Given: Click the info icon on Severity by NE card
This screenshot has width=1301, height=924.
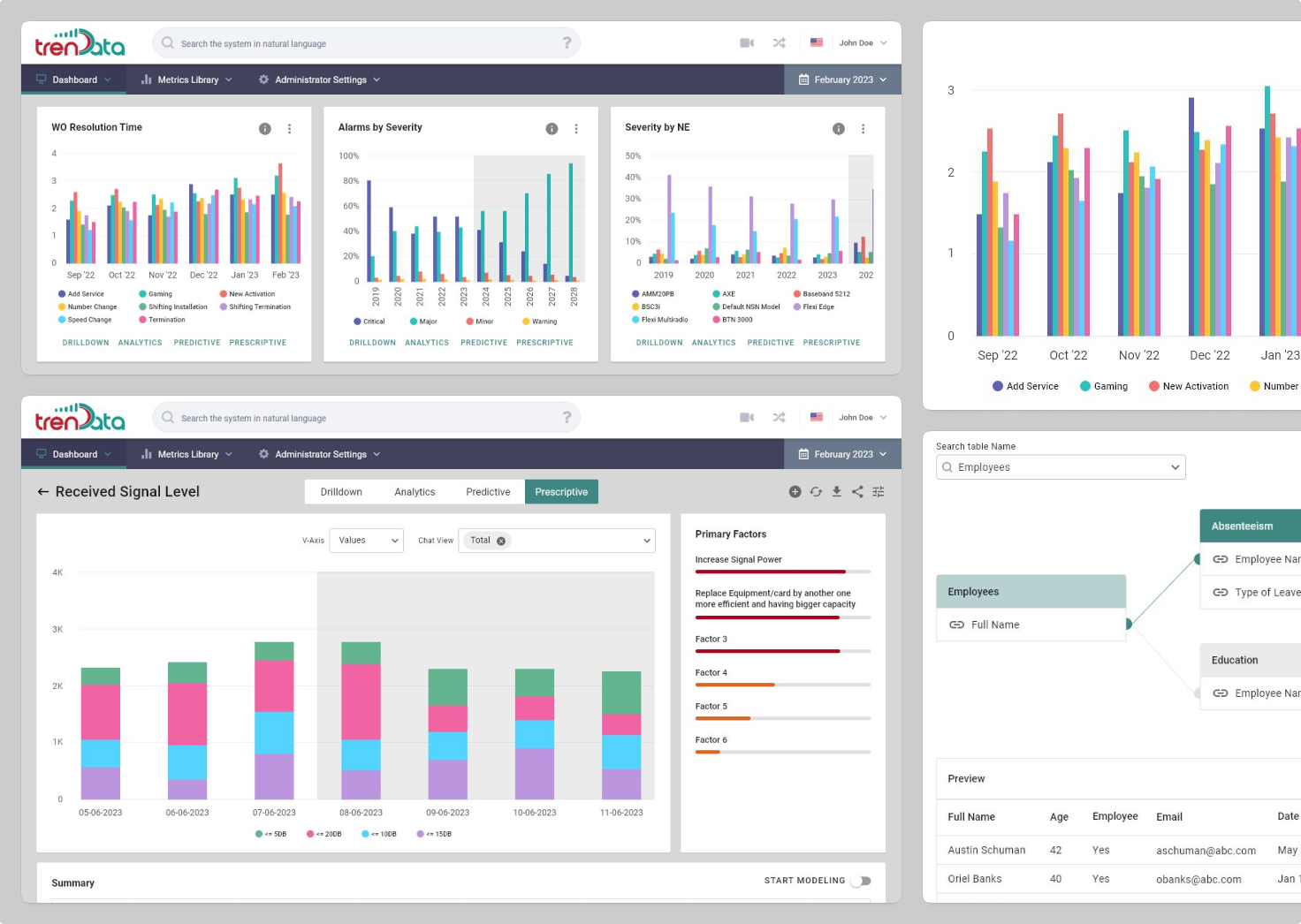Looking at the screenshot, I should 838,129.
